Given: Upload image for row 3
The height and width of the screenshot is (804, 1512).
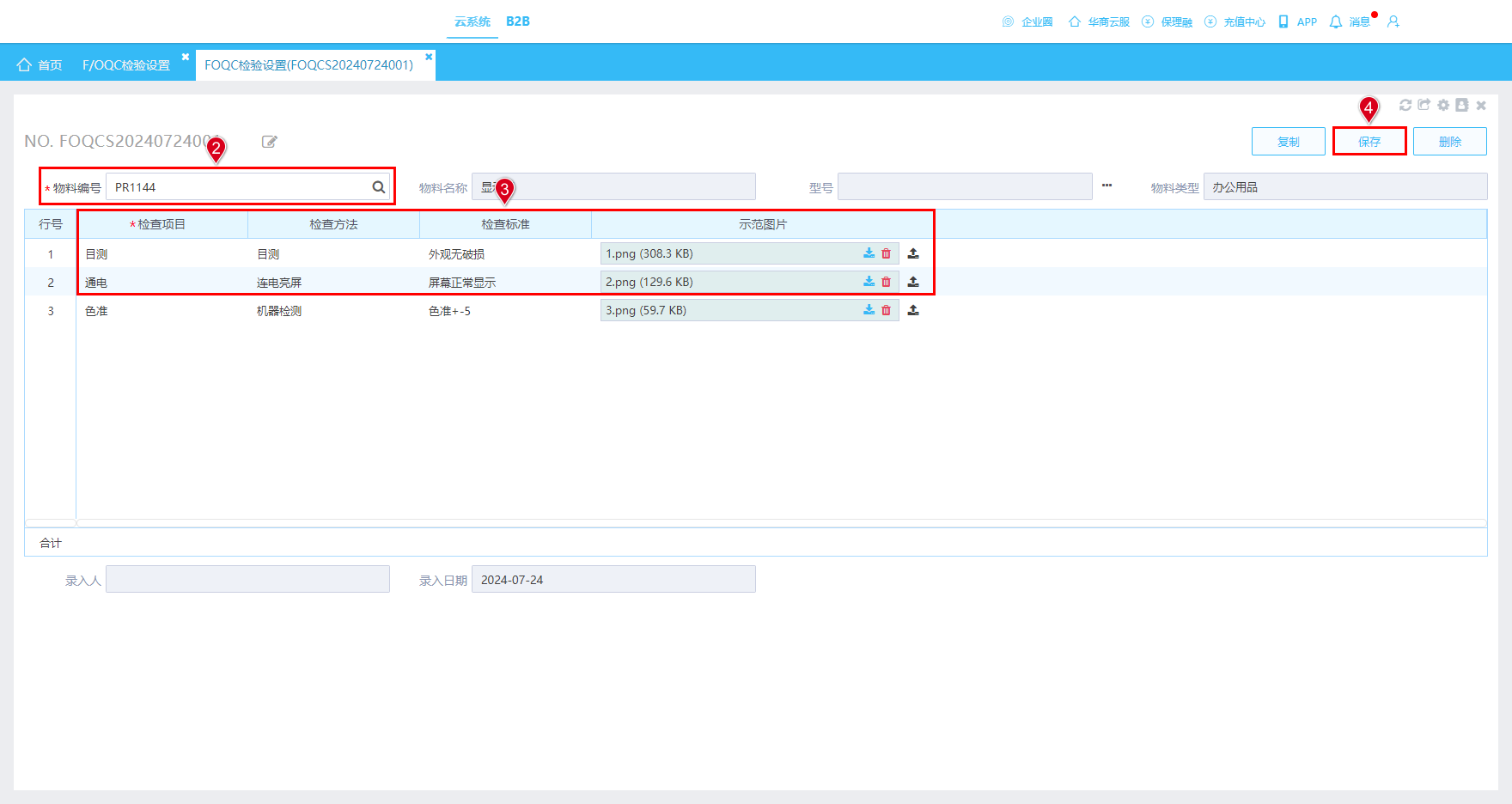Looking at the screenshot, I should 913,310.
